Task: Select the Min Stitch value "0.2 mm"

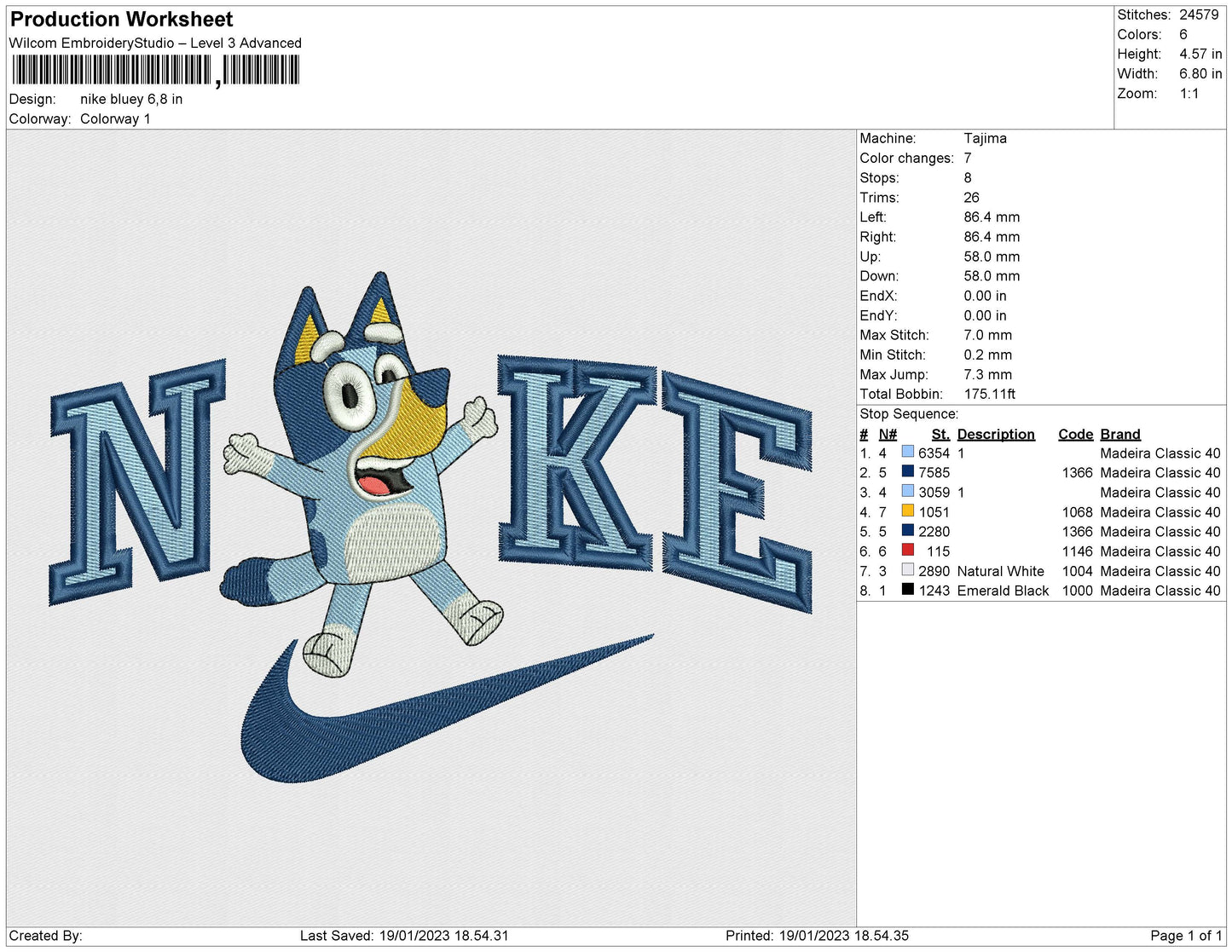Action: tap(988, 355)
